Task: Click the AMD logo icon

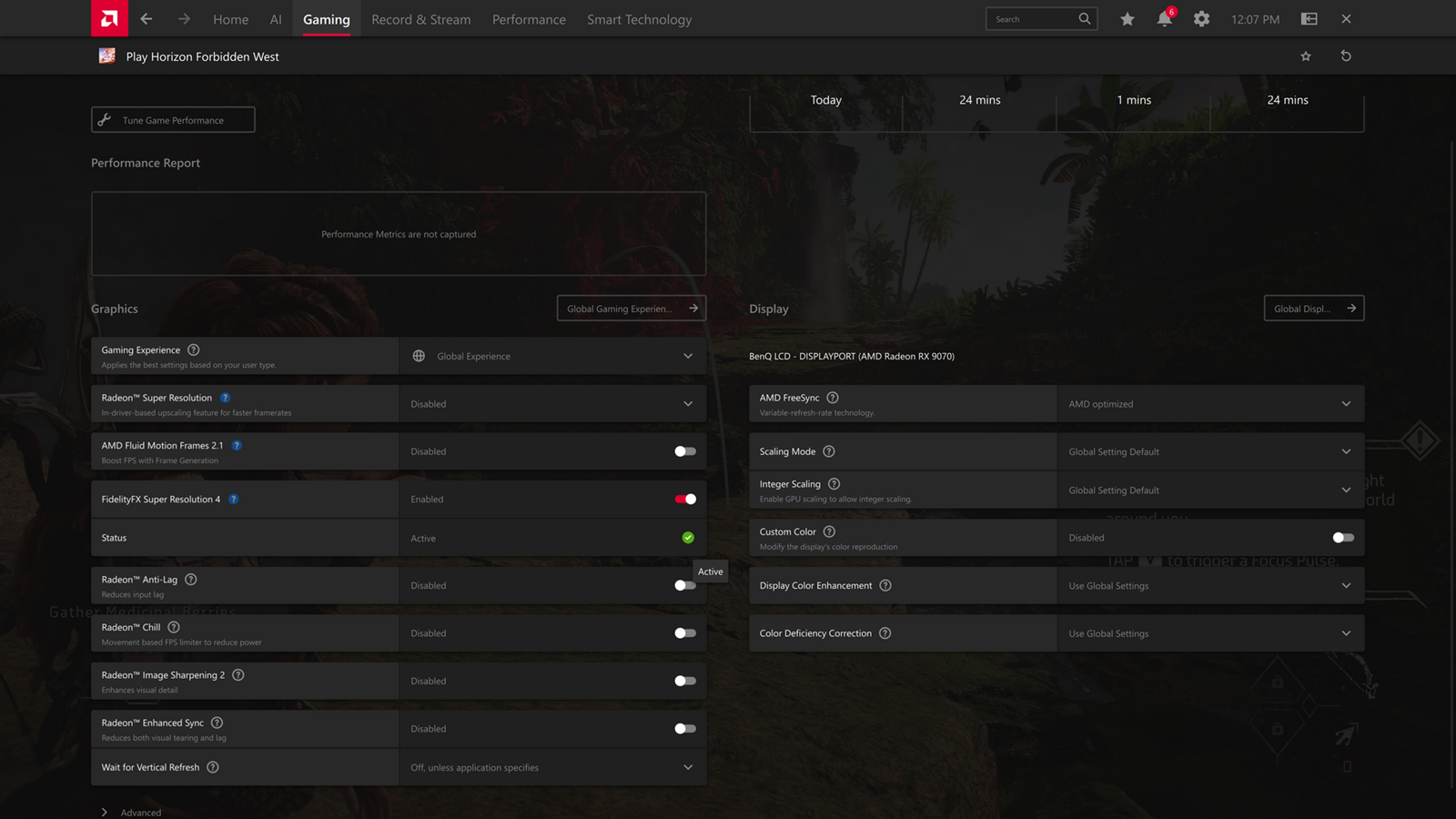Action: click(109, 18)
